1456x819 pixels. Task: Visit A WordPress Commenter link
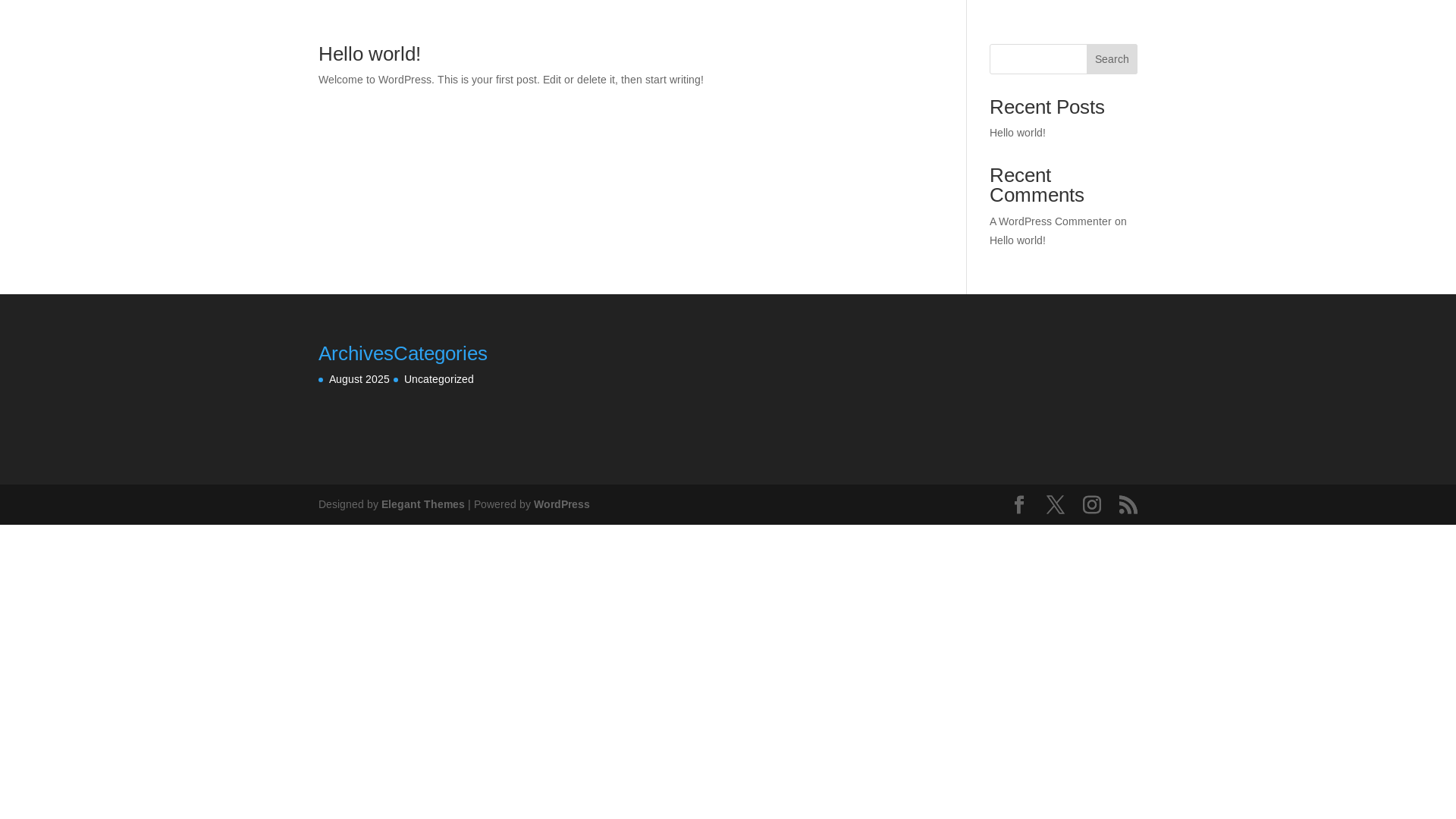[x=1050, y=221]
